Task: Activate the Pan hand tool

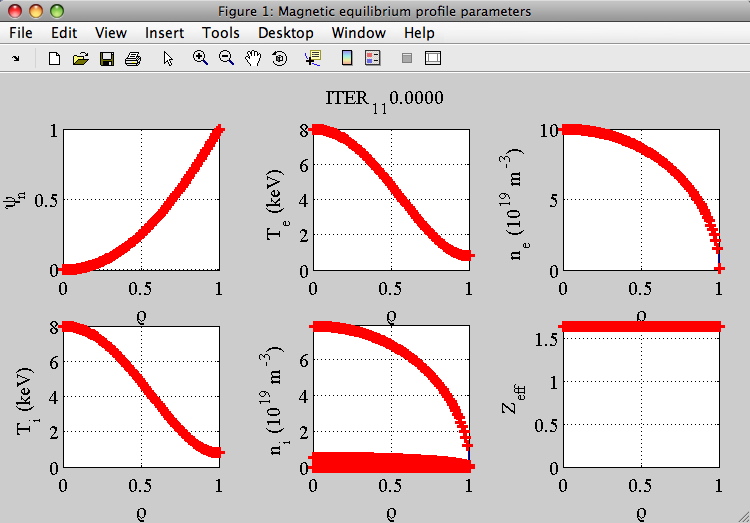Action: pos(253,59)
